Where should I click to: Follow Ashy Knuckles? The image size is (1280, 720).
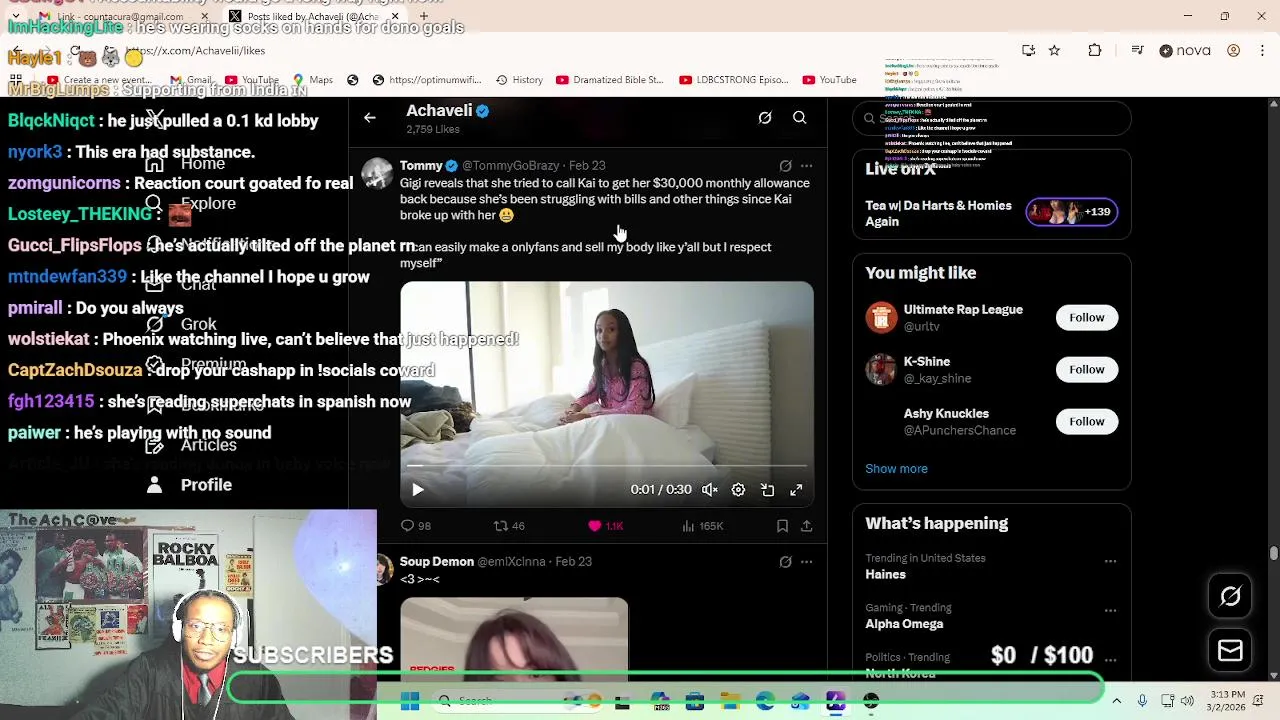[1086, 422]
